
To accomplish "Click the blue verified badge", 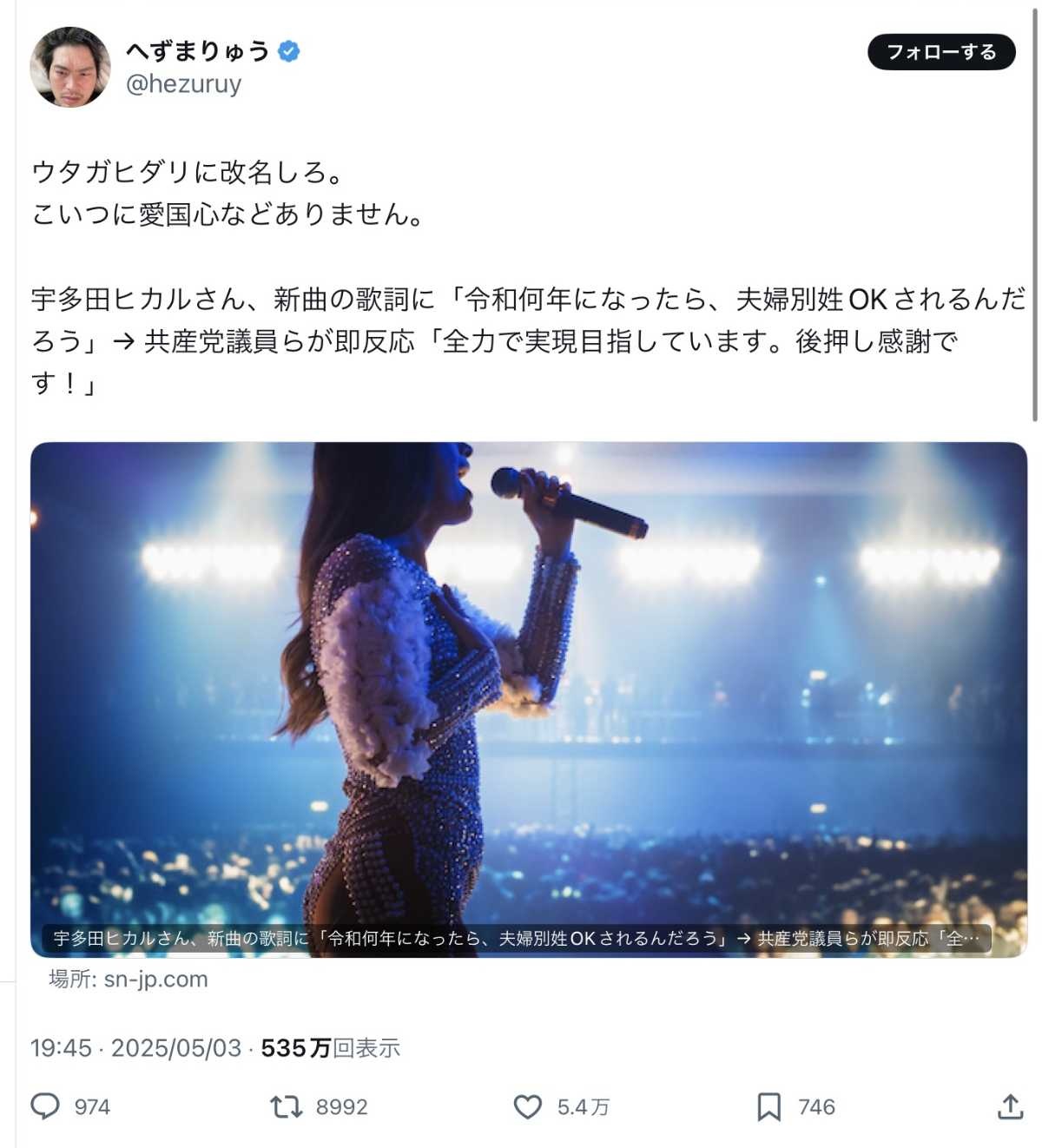I will (x=288, y=51).
